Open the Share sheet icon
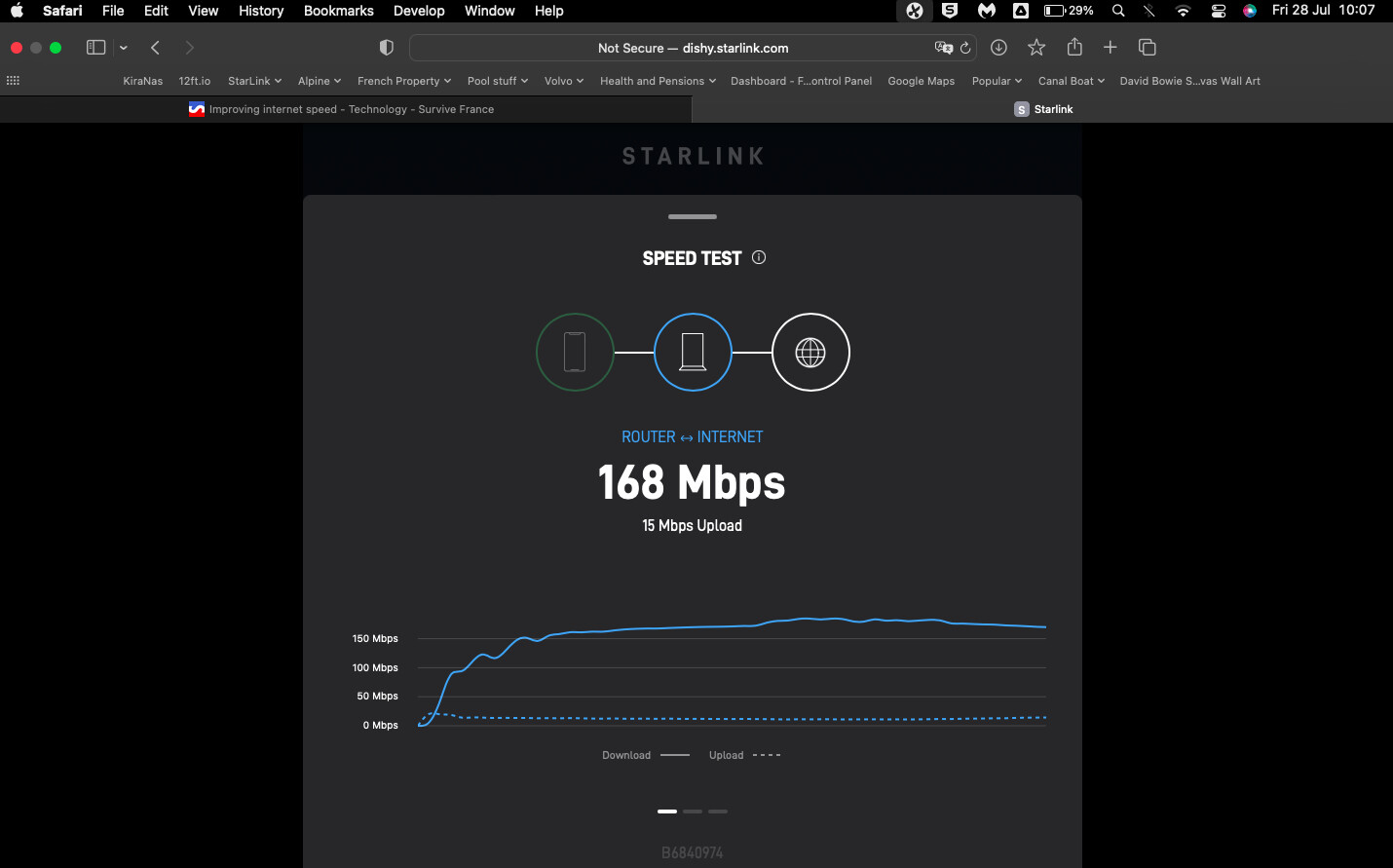Viewport: 1393px width, 868px height. 1074,47
